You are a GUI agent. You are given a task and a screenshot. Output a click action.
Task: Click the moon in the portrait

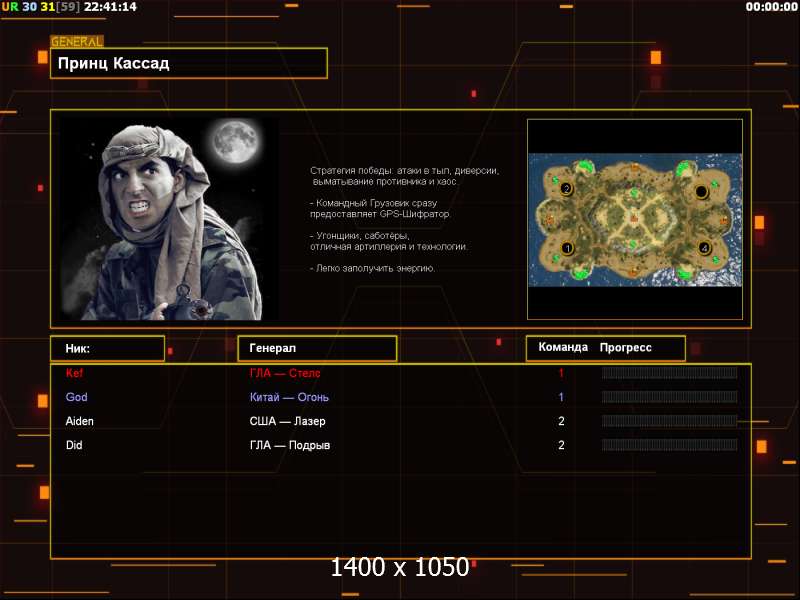tap(235, 142)
